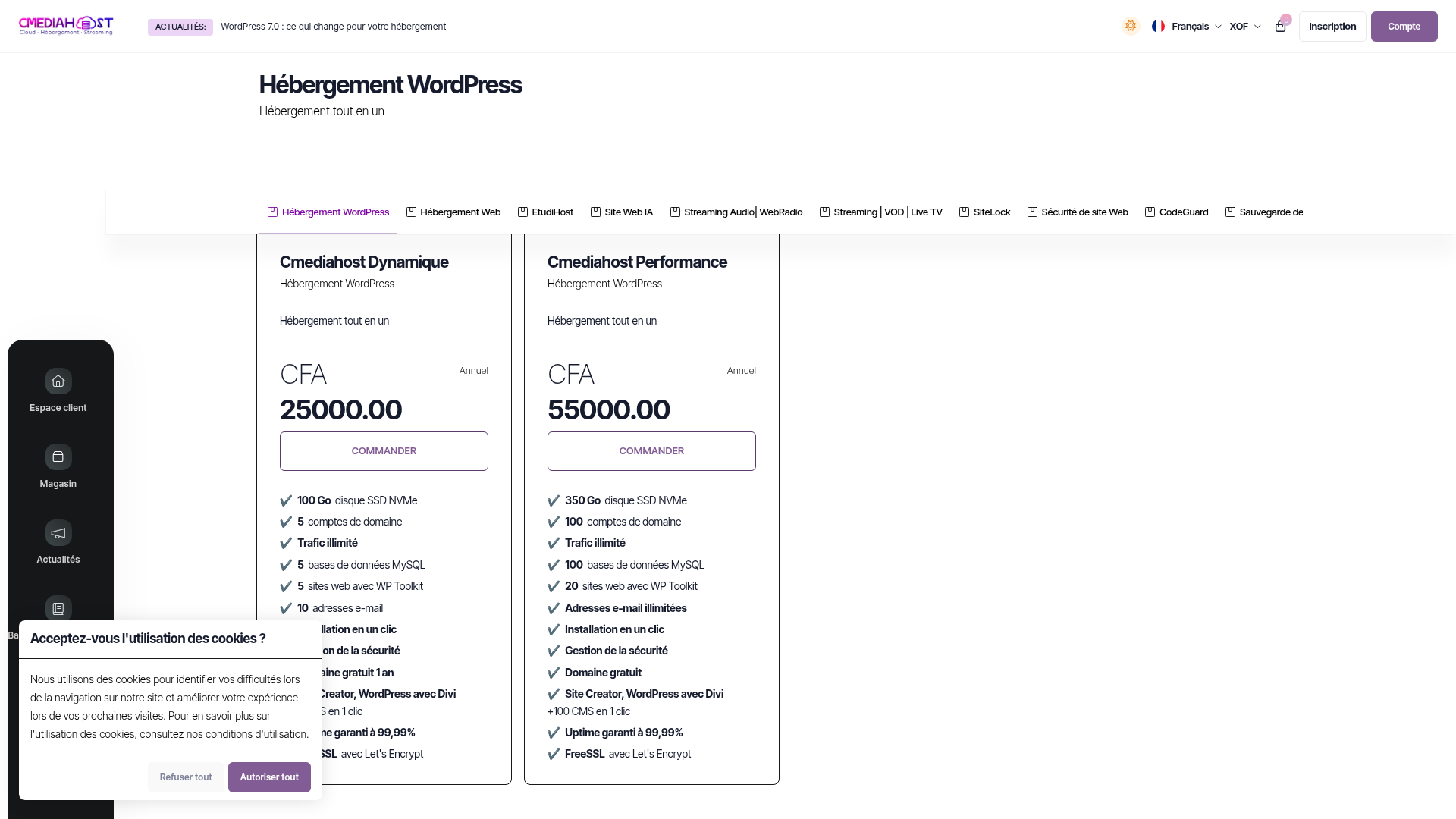Order the Cmediahost Dynamique plan with COMMANDER

384,451
